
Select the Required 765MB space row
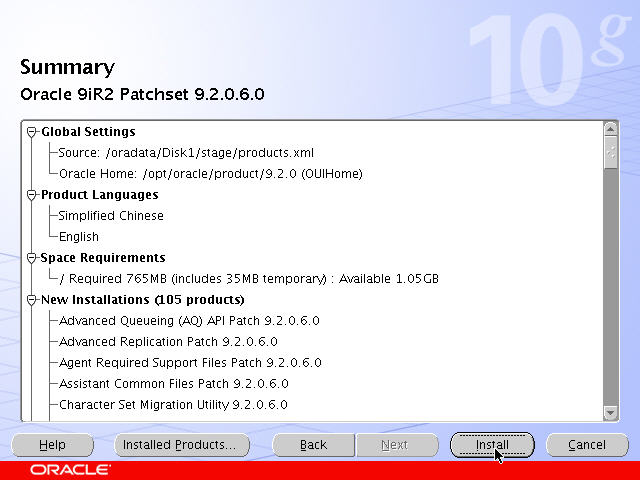pyautogui.click(x=249, y=279)
